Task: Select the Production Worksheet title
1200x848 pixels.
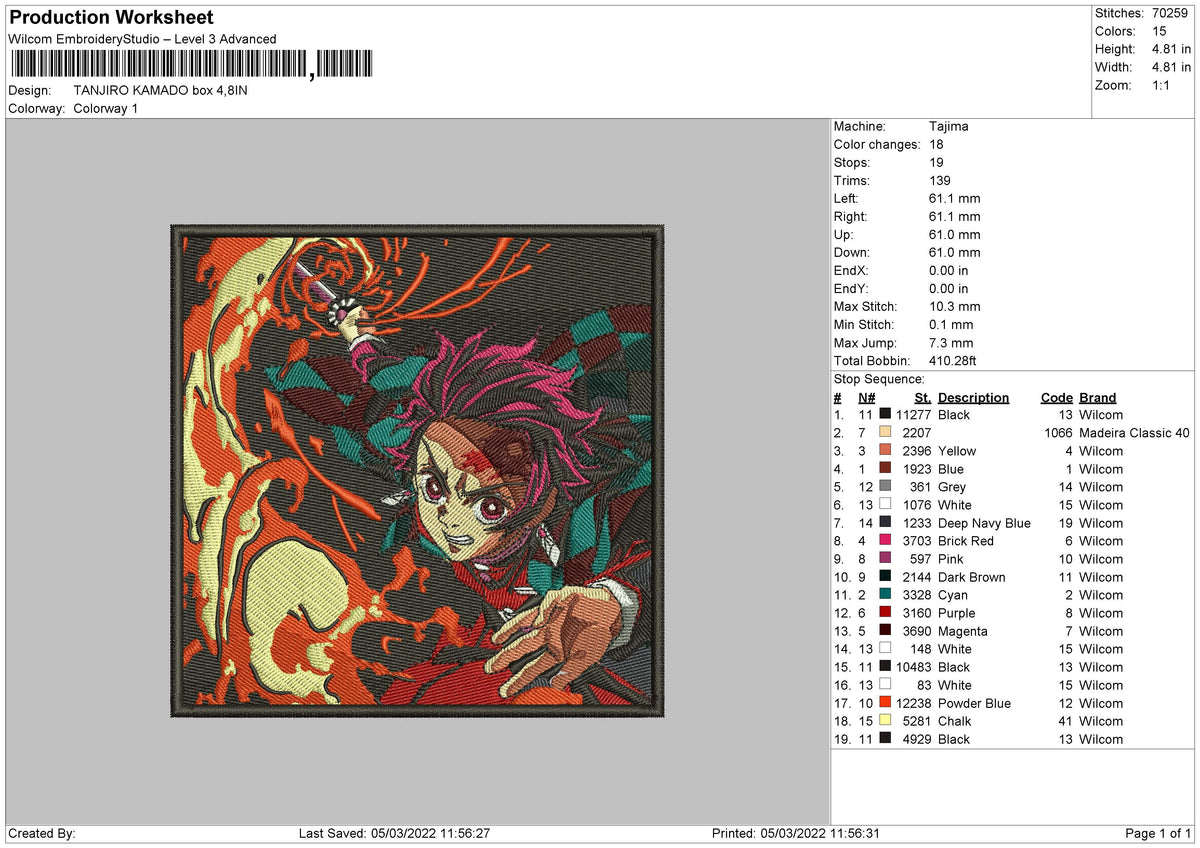Action: (x=111, y=18)
